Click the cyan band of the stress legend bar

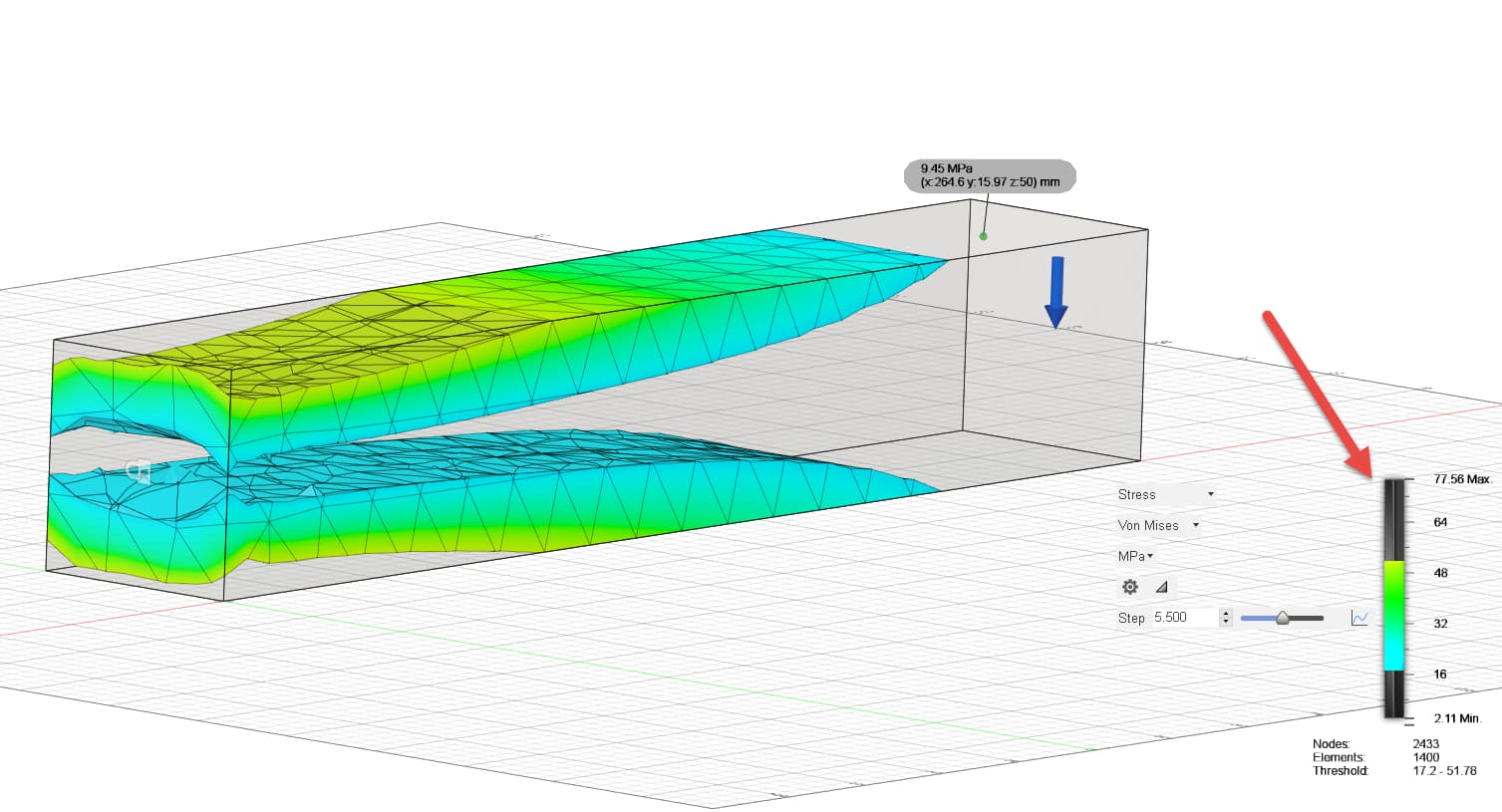tap(1393, 650)
